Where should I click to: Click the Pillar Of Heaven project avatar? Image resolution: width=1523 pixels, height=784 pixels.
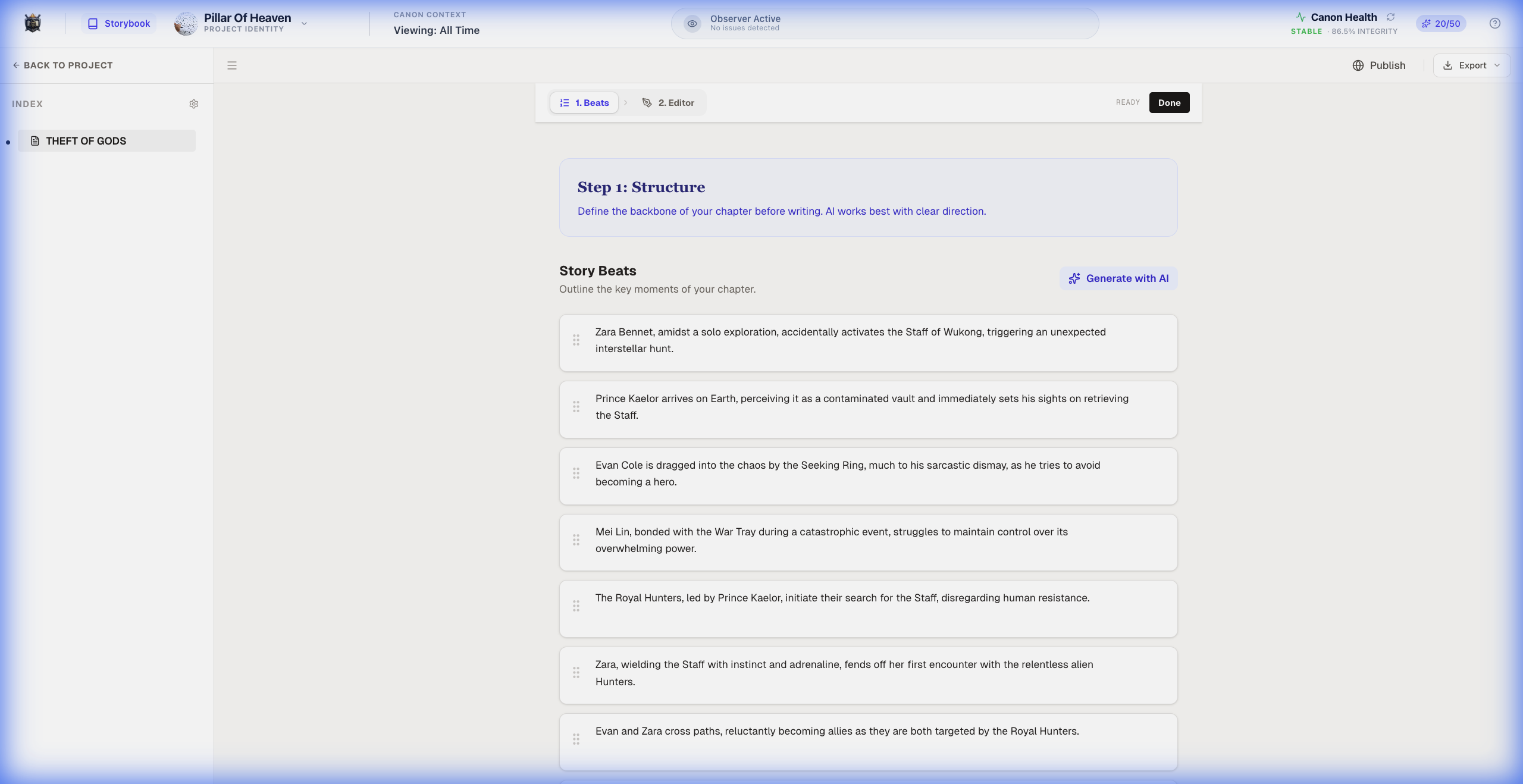[186, 23]
